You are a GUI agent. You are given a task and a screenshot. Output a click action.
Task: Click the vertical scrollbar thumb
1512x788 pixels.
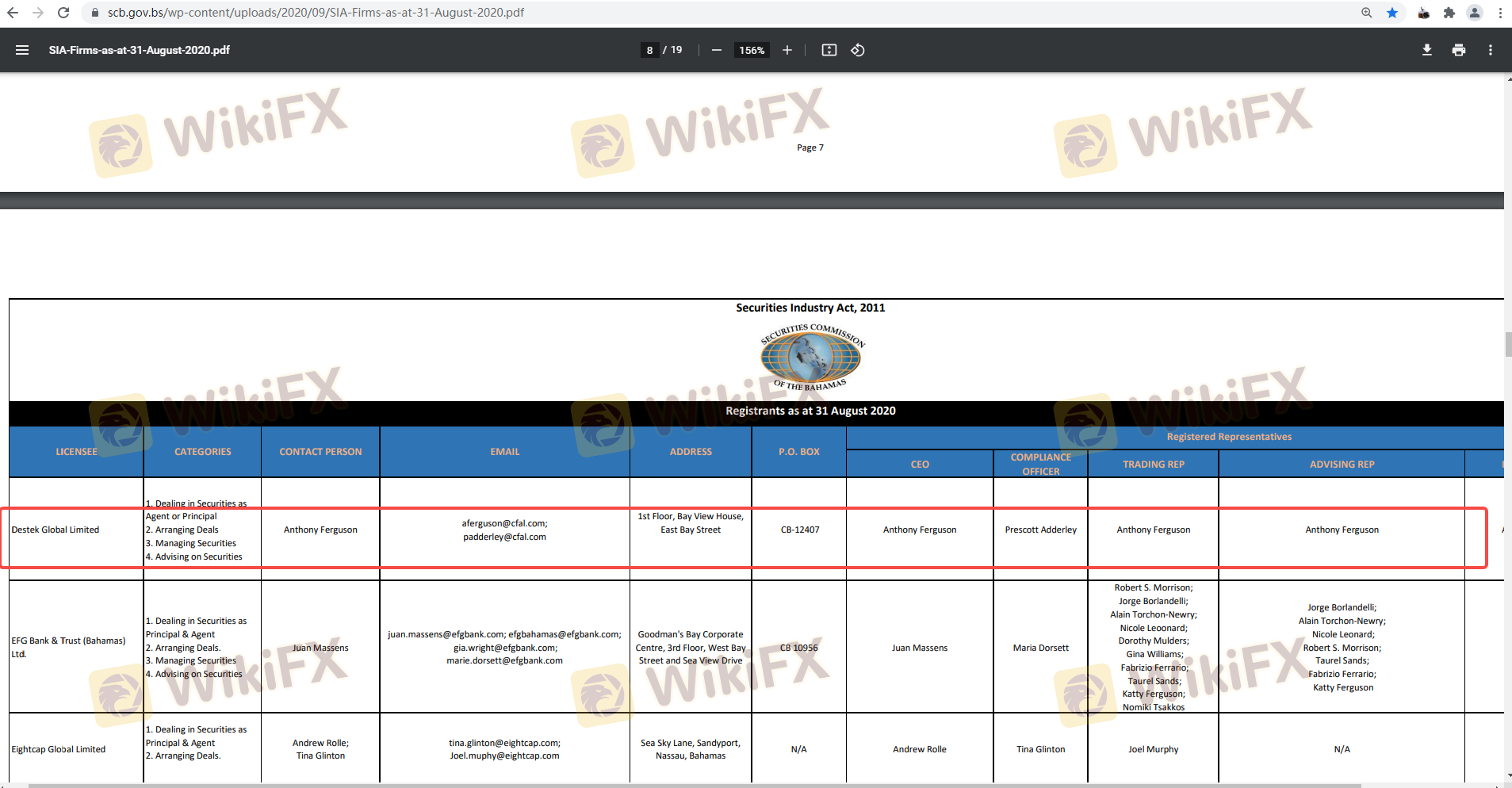[1508, 345]
